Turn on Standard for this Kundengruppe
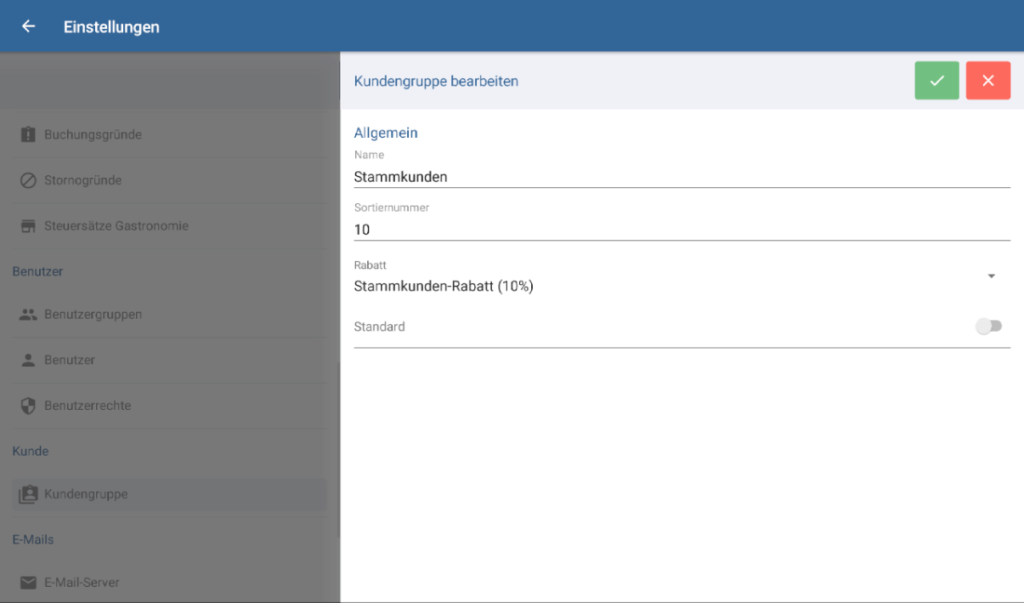1024x603 pixels. (989, 326)
